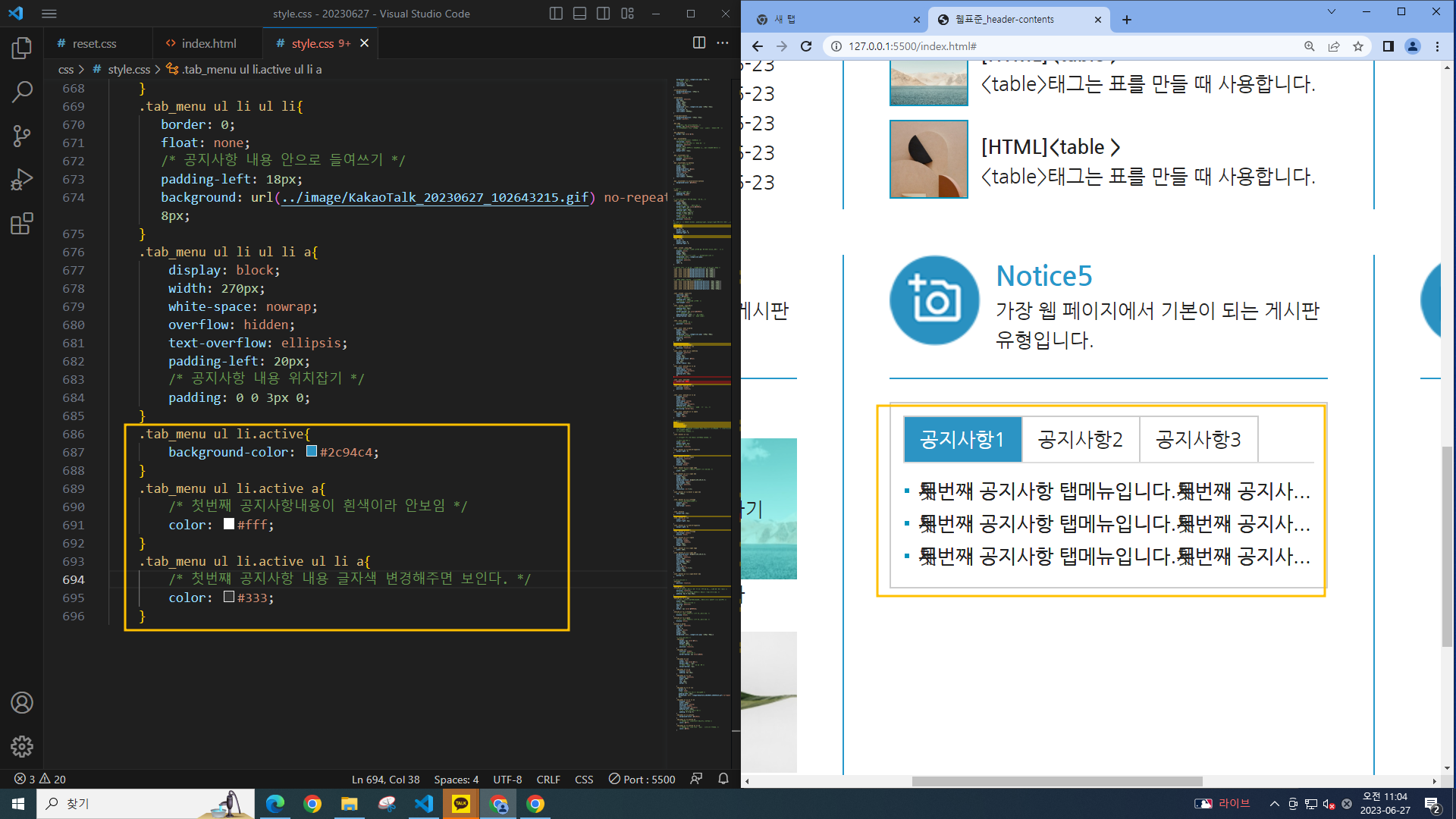Open the Run and Debug view

[21, 180]
